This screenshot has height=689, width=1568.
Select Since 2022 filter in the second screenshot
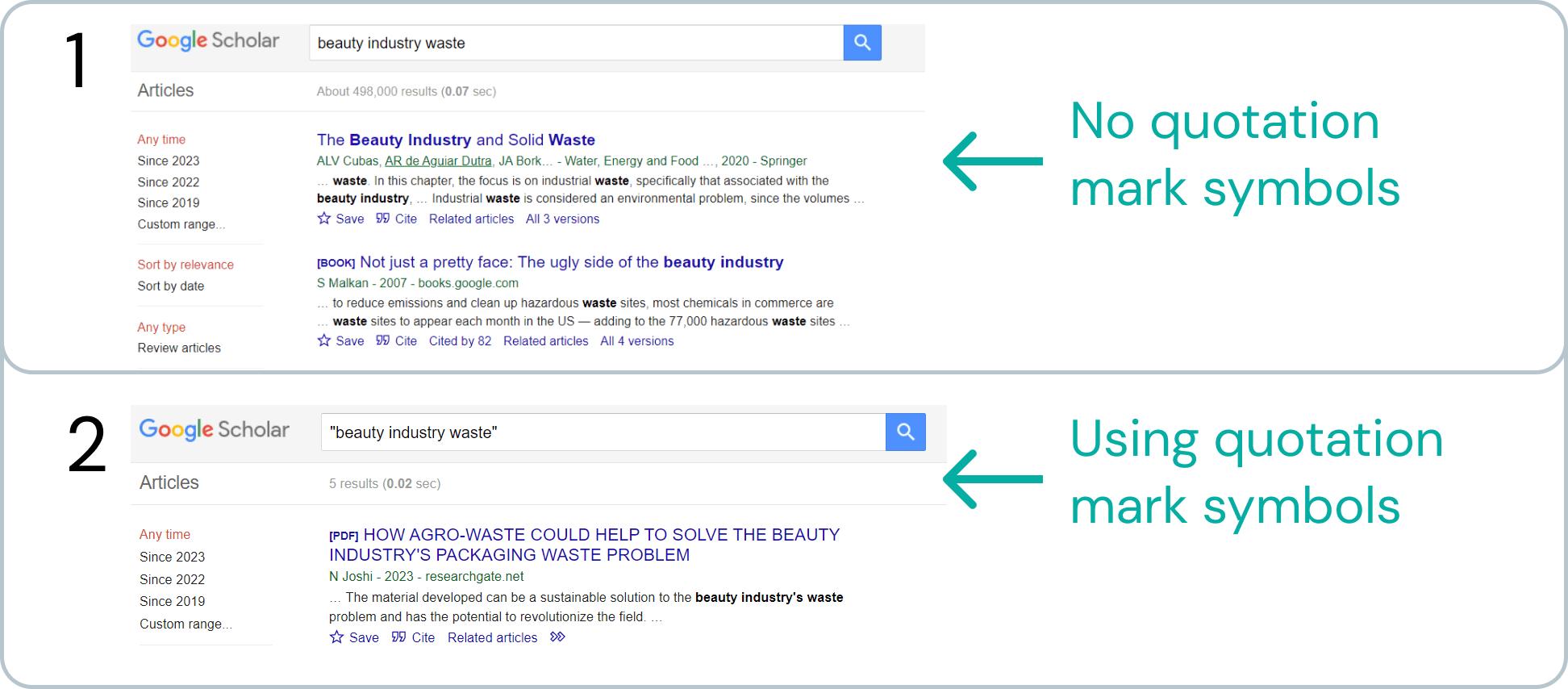click(172, 579)
